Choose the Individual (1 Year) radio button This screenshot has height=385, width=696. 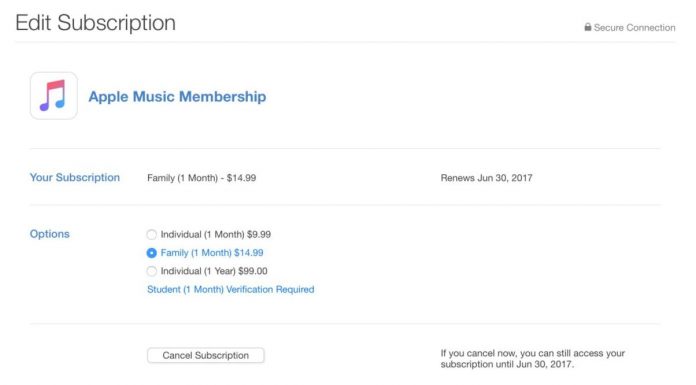click(x=152, y=271)
